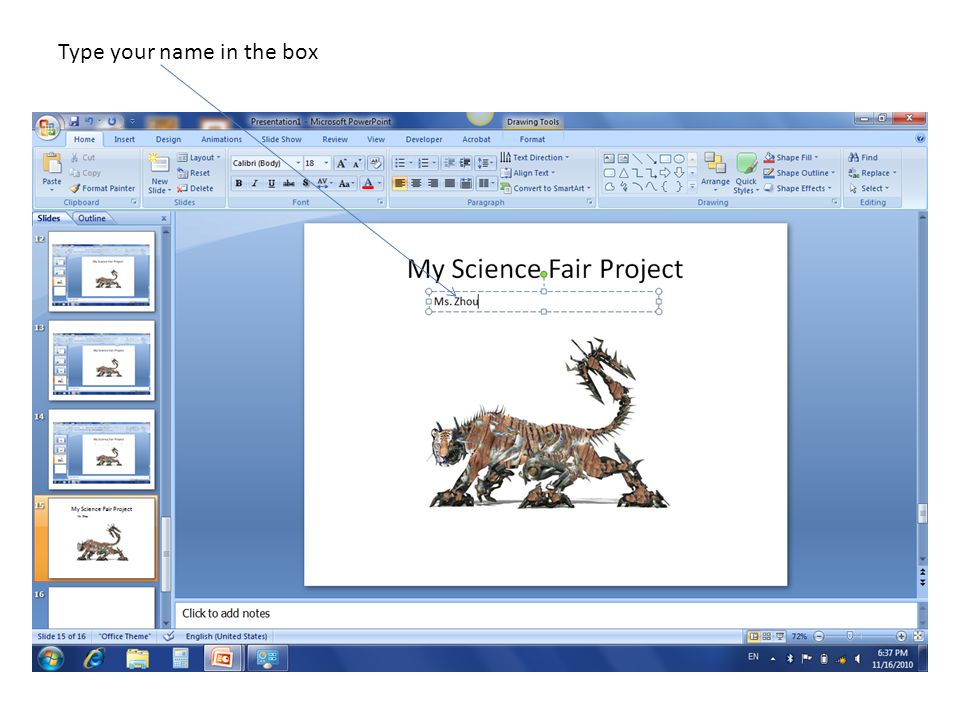The height and width of the screenshot is (720, 960).
Task: Toggle bold formatting
Action: [239, 183]
